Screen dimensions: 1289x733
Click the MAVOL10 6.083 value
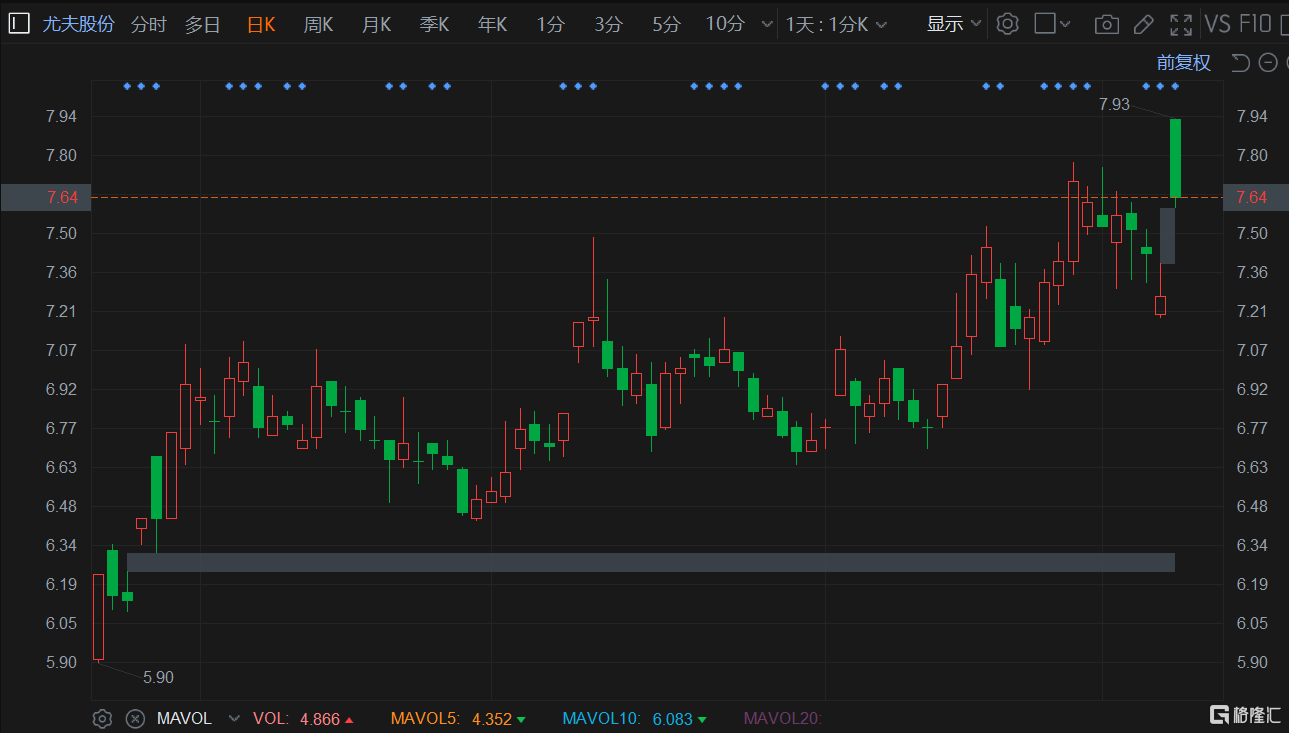[673, 719]
